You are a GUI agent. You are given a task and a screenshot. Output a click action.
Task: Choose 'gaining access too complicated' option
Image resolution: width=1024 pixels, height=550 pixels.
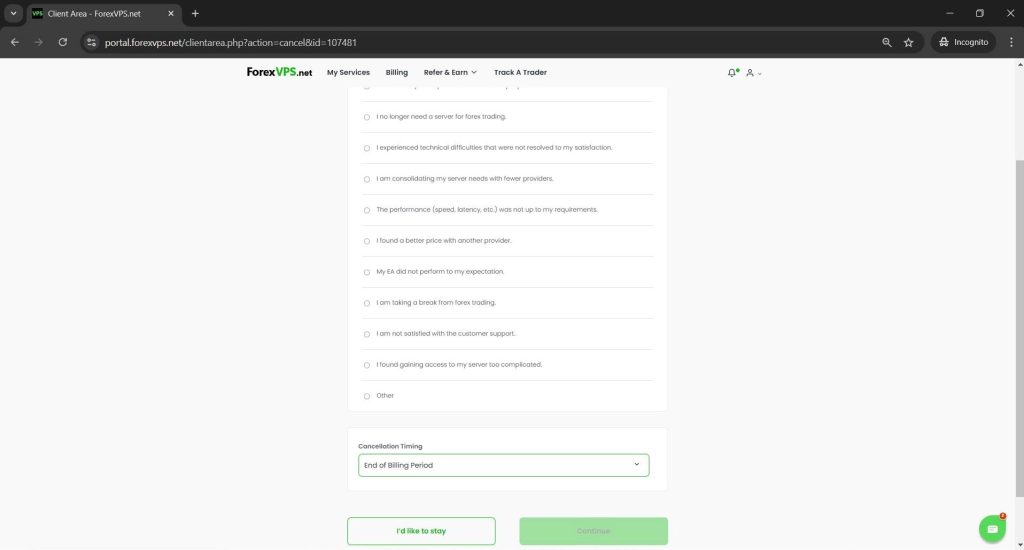pos(367,366)
